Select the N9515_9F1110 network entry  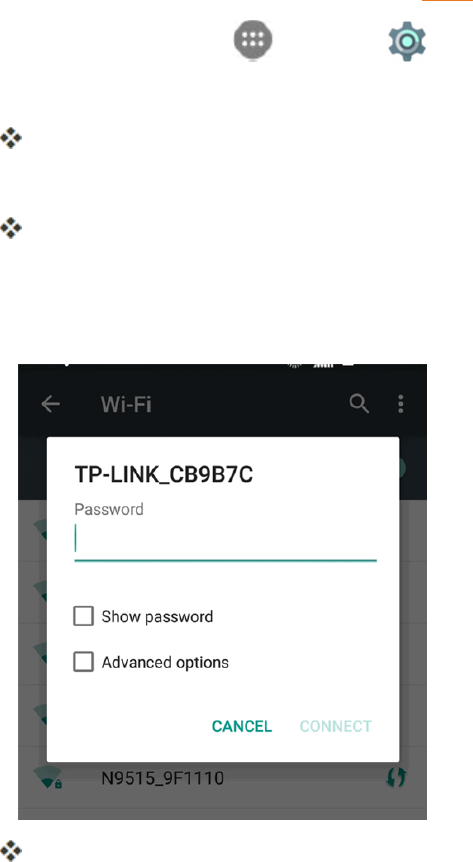pos(222,778)
